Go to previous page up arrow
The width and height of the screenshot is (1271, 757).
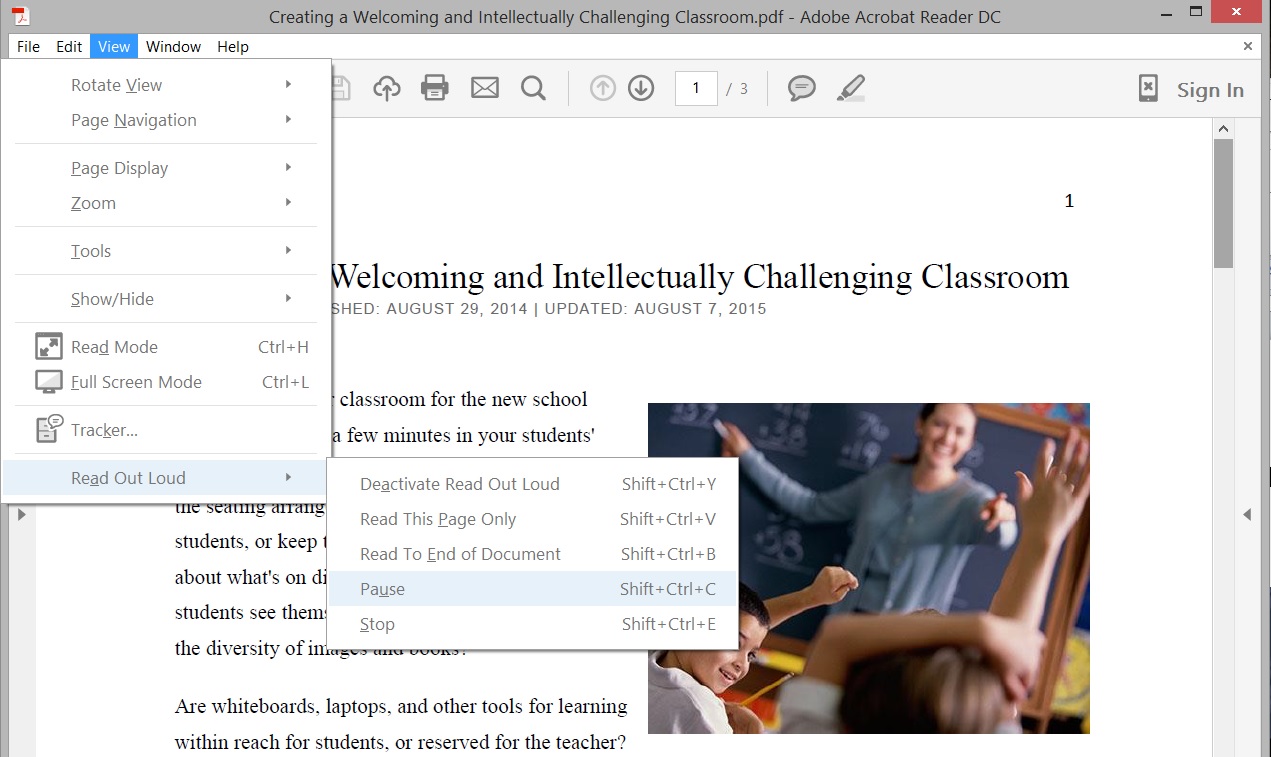tap(602, 88)
